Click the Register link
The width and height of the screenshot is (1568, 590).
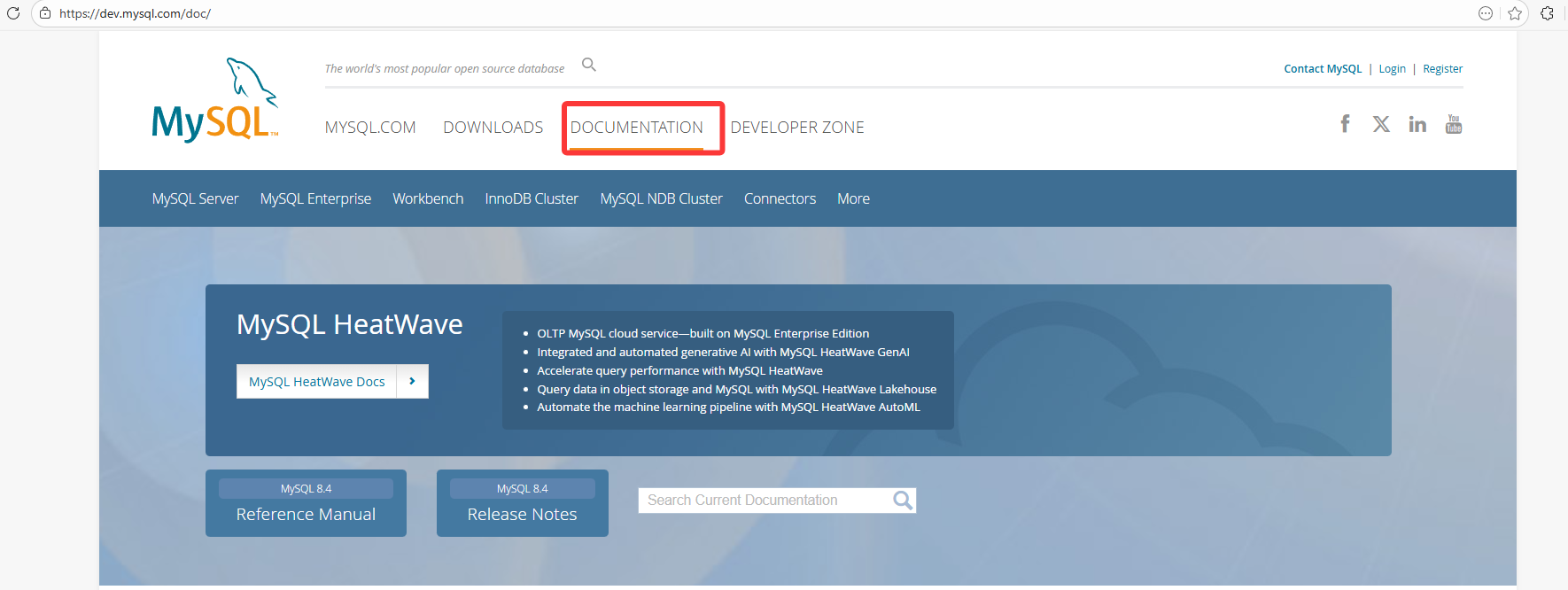coord(1442,69)
